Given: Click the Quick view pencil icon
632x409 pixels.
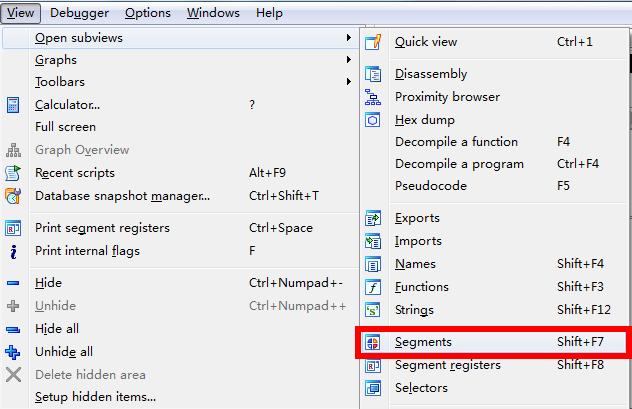Looking at the screenshot, I should pos(373,42).
